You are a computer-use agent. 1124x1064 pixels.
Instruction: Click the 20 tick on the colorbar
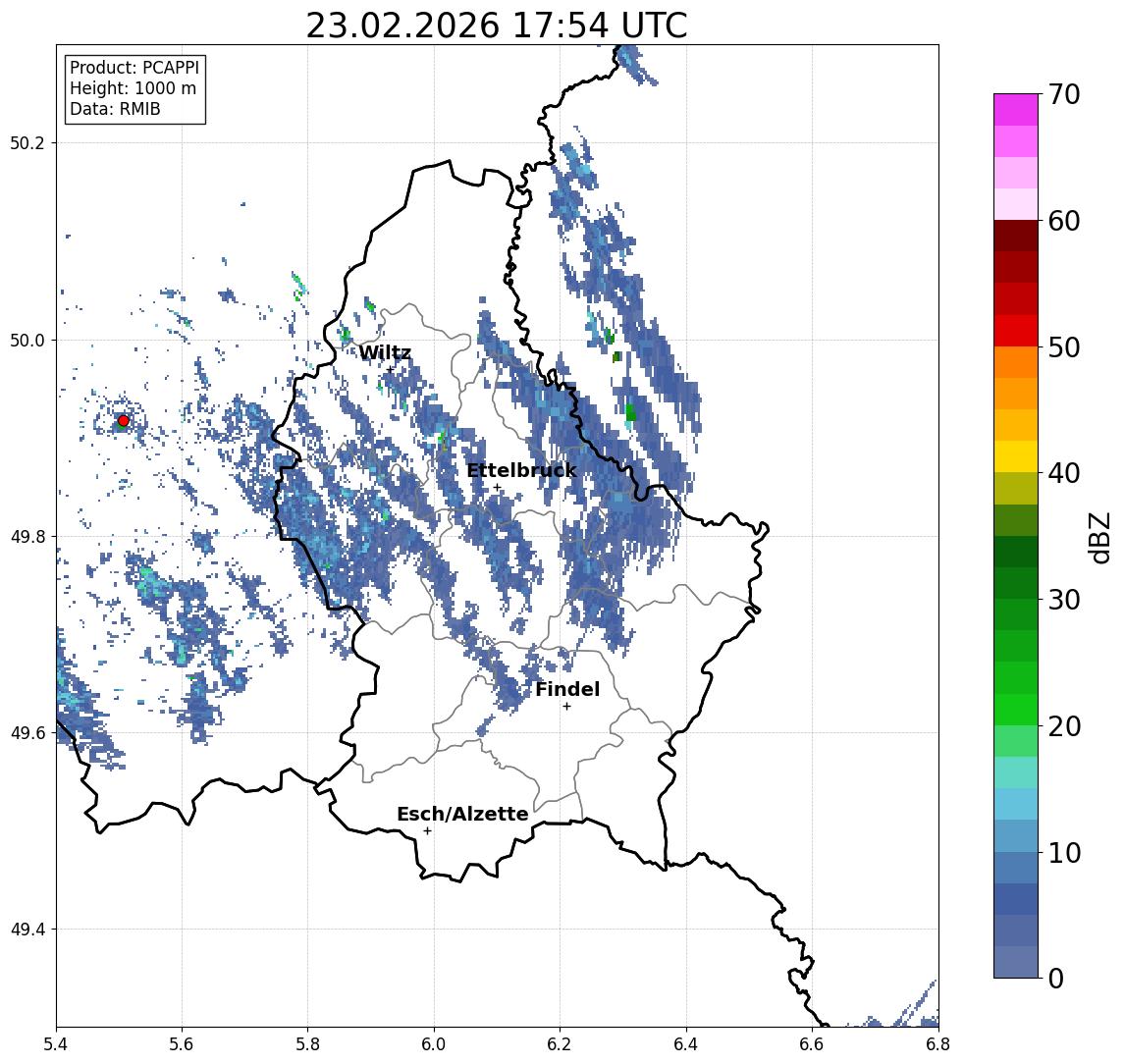point(1064,725)
